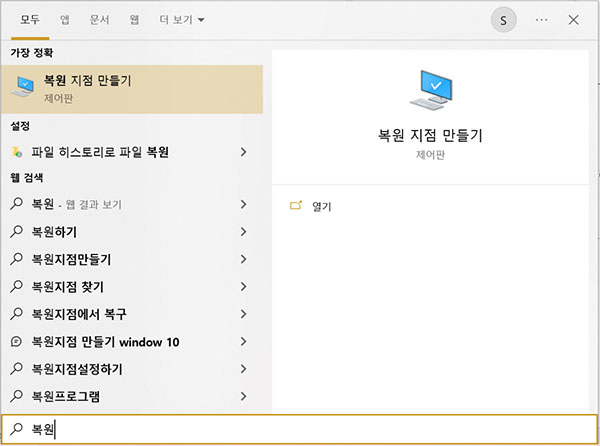Screen dimensions: 600x446
Task: Click 열기 to open the result
Action: click(x=321, y=207)
